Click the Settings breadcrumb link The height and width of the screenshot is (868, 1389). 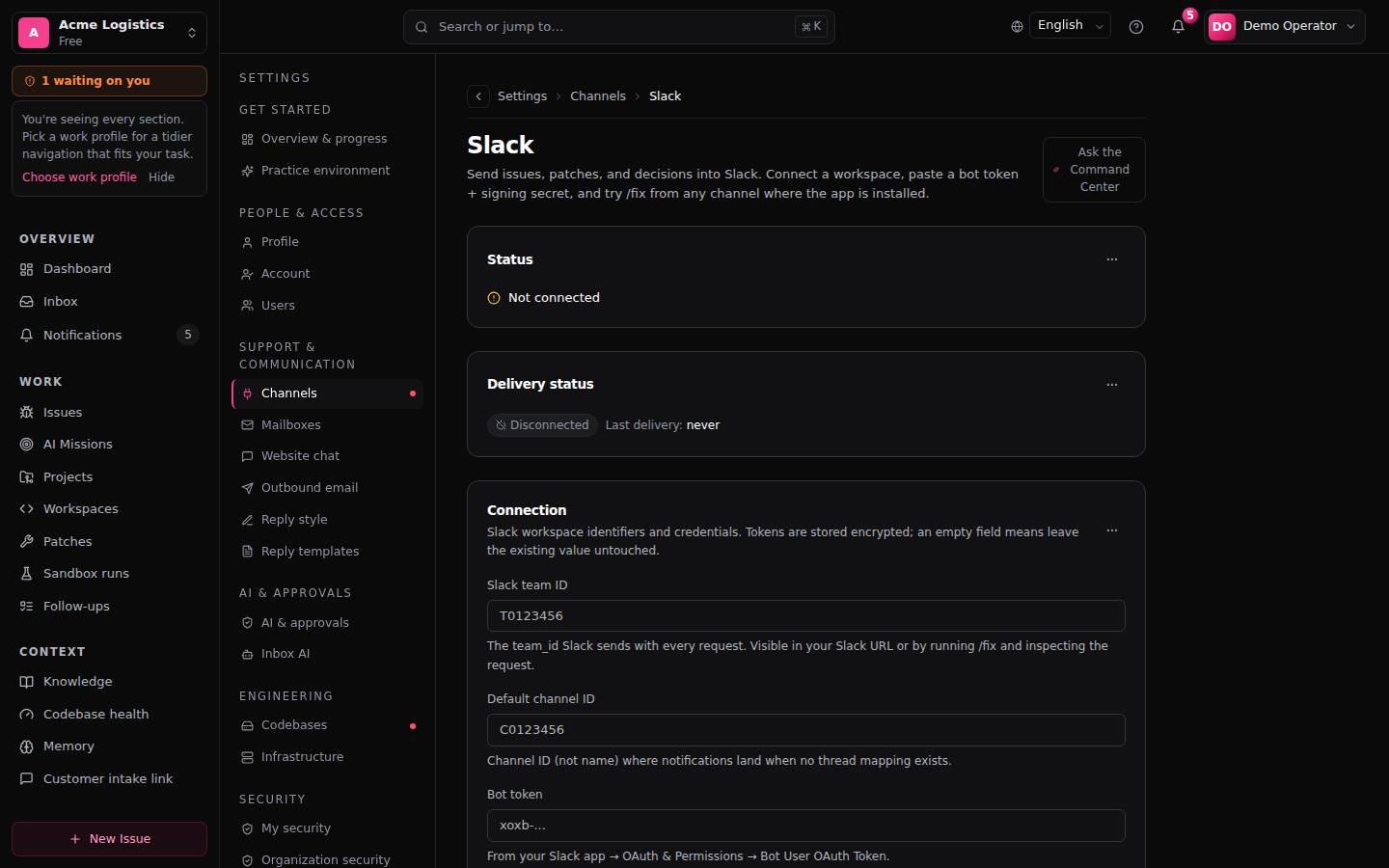[522, 96]
